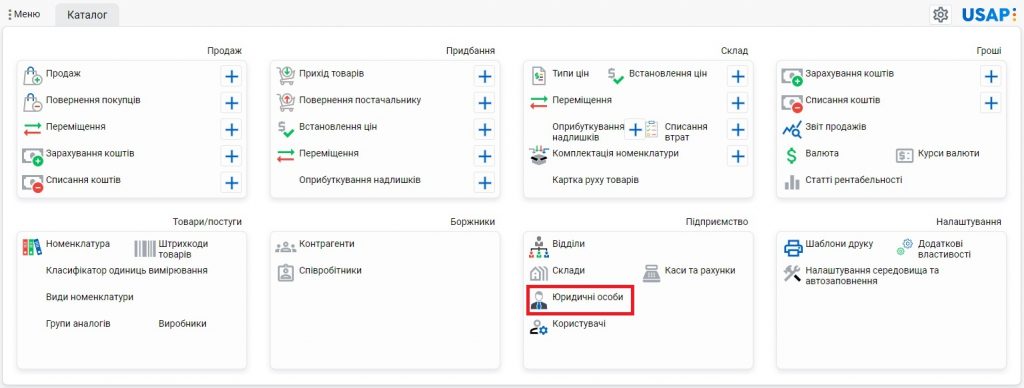Click the Відділи org-chart icon
The height and width of the screenshot is (388, 1024).
pyautogui.click(x=539, y=248)
